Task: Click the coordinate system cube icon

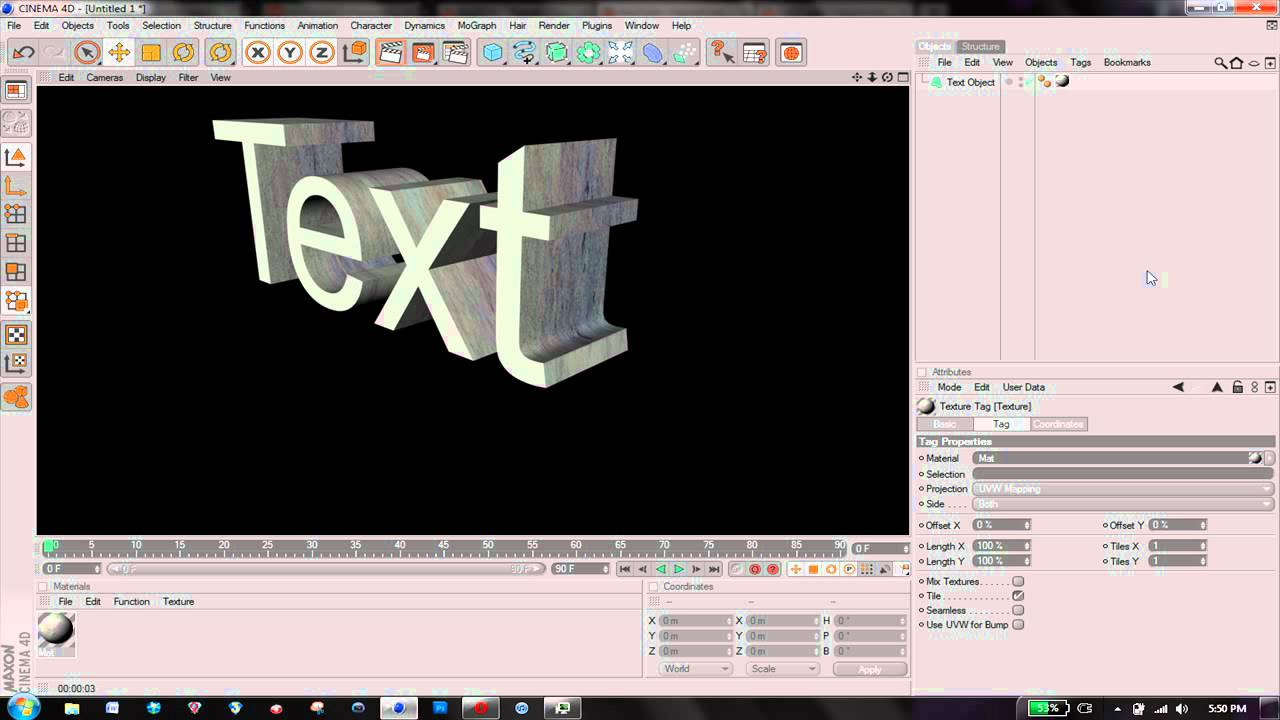Action: 354,53
